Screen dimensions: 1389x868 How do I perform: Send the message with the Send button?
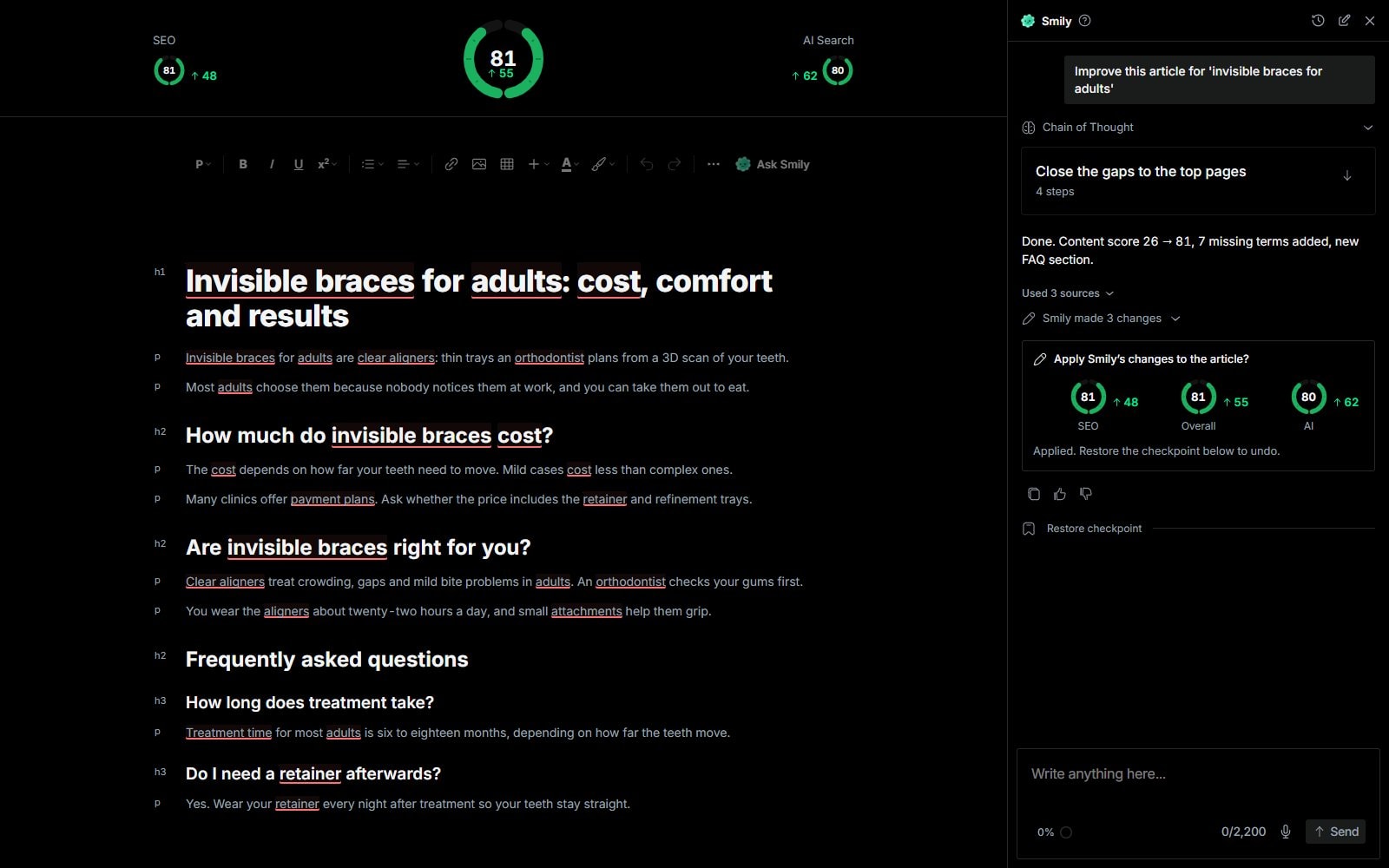(x=1336, y=832)
